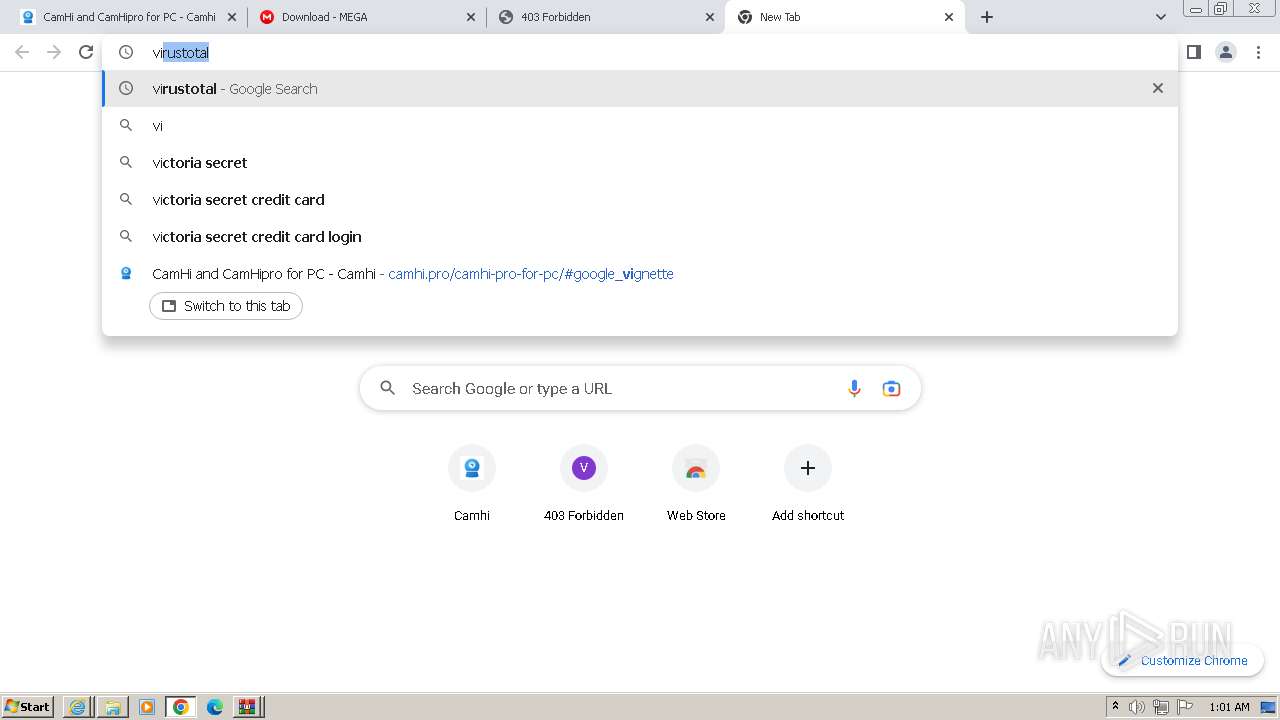Focus the Search Google or type URL box

tap(640, 389)
